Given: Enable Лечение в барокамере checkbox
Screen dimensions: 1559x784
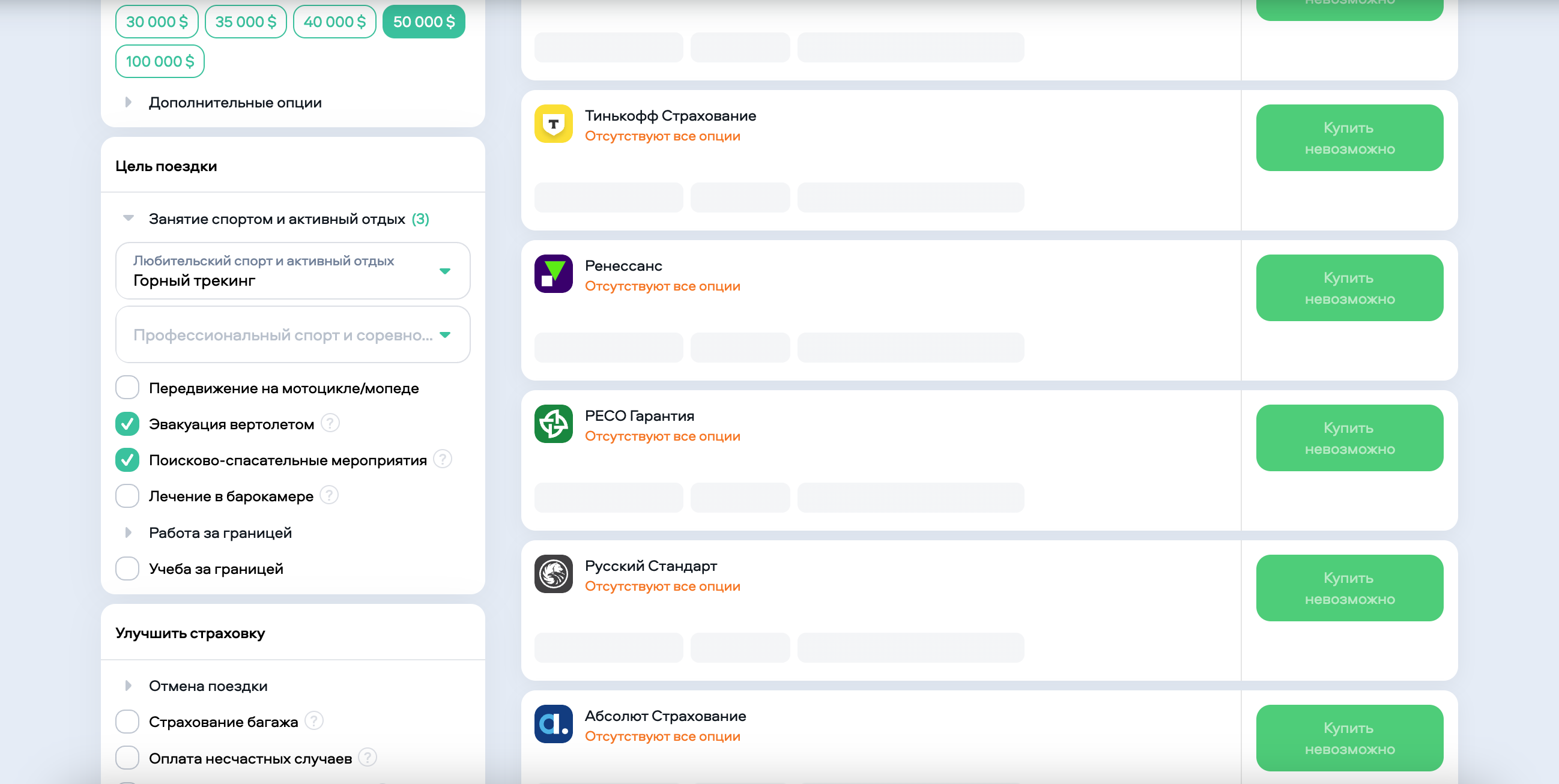Looking at the screenshot, I should pyautogui.click(x=127, y=496).
